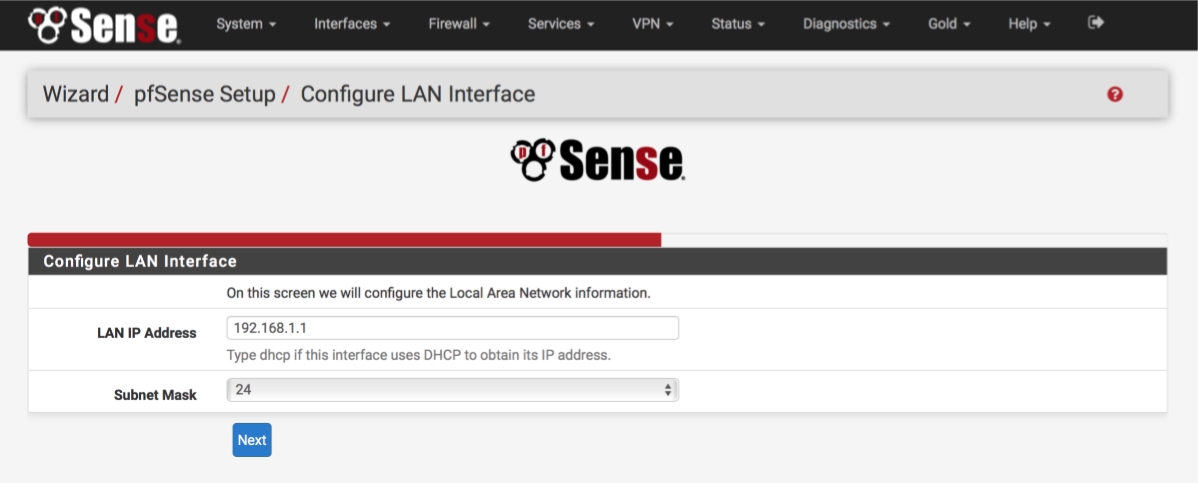Open the Diagnostics menu
This screenshot has height=483, width=1198.
point(847,24)
